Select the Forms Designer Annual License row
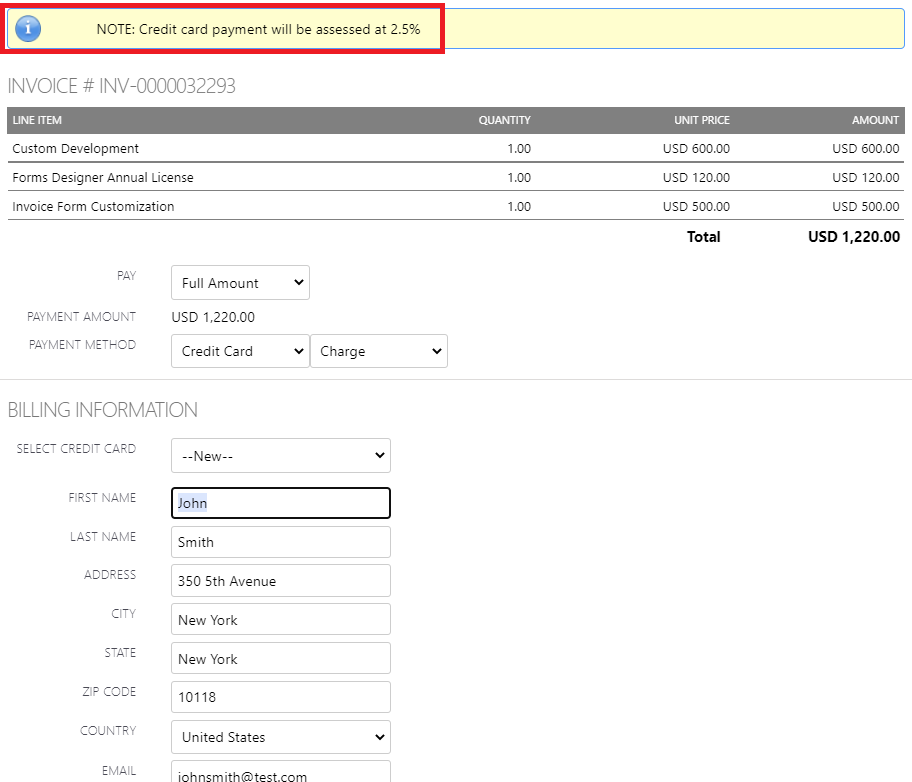Viewport: 912px width, 782px height. (x=103, y=178)
